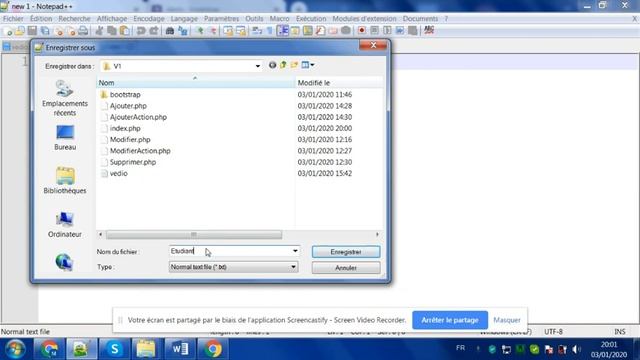Select the Supprimer.php file
The image size is (640, 360).
click(133, 162)
